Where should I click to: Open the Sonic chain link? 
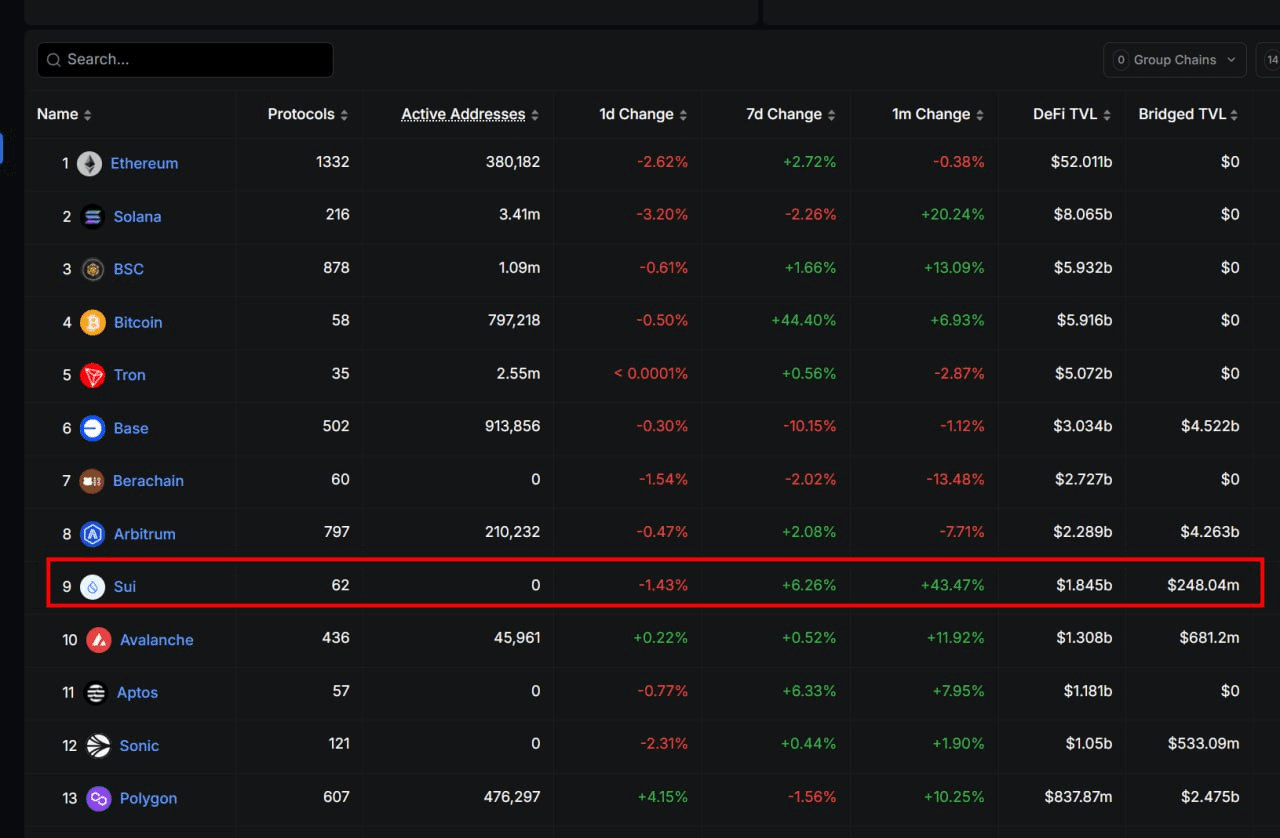point(139,746)
